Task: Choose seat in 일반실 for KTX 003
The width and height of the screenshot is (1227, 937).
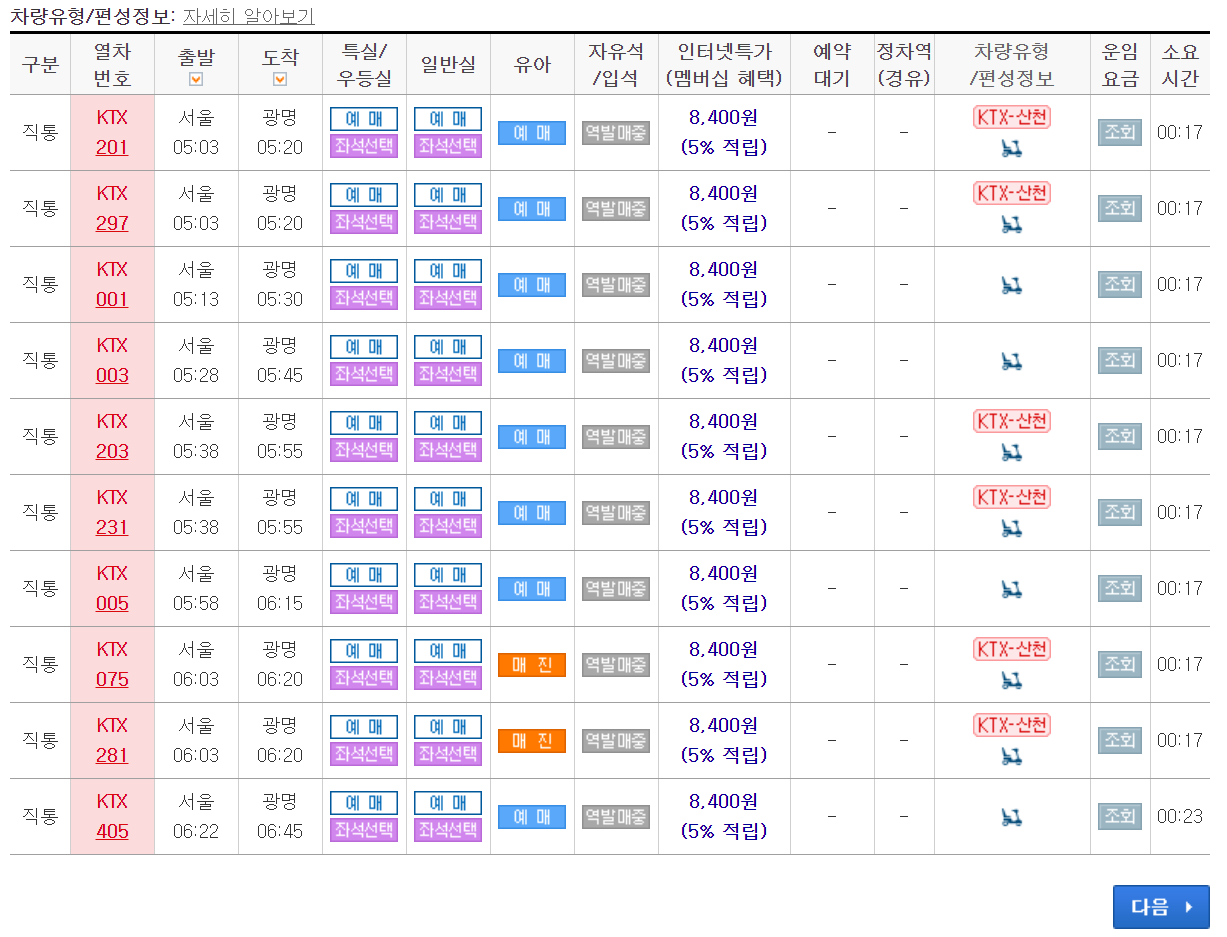Action: pyautogui.click(x=448, y=374)
